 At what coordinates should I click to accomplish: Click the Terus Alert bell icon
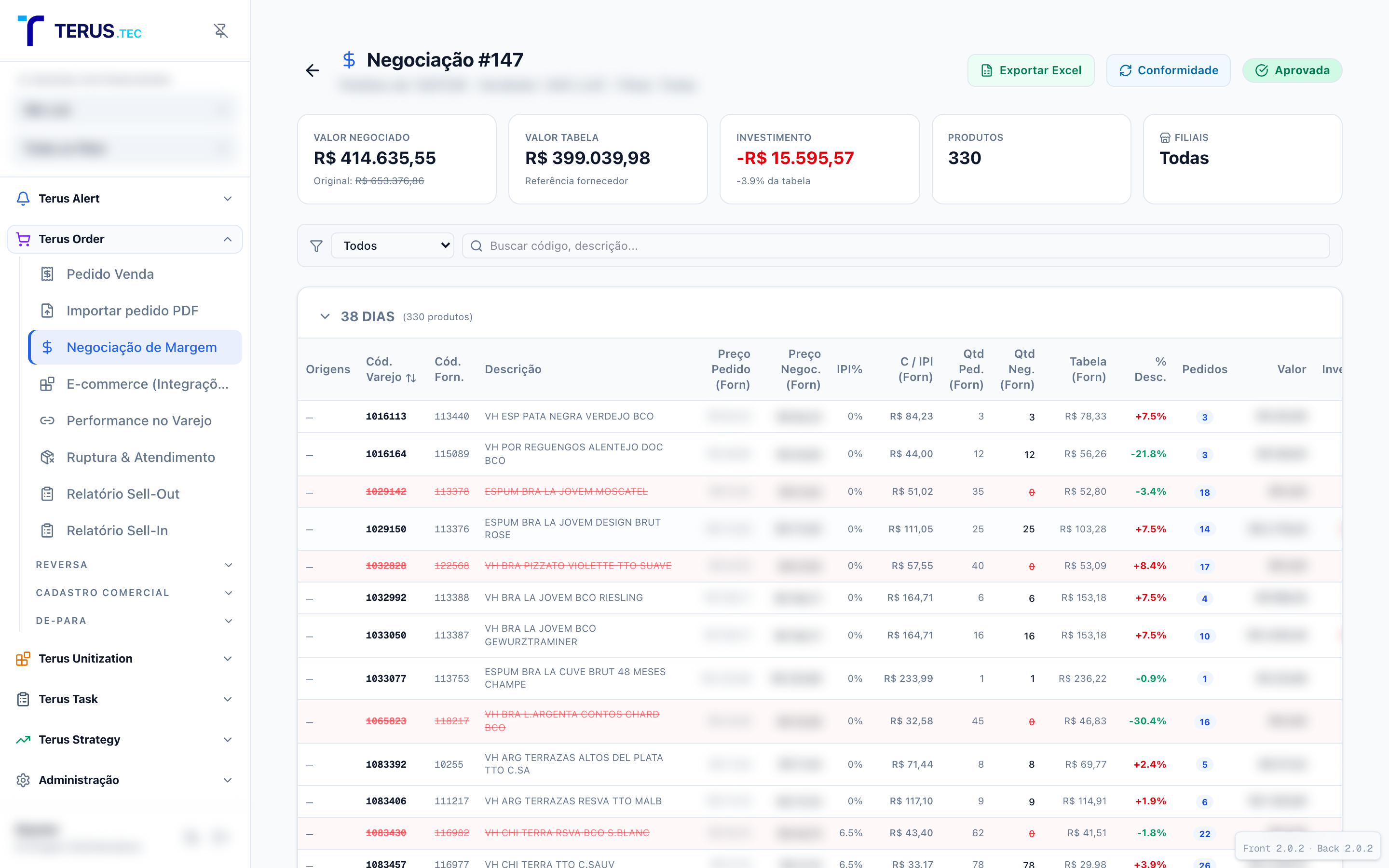click(23, 199)
